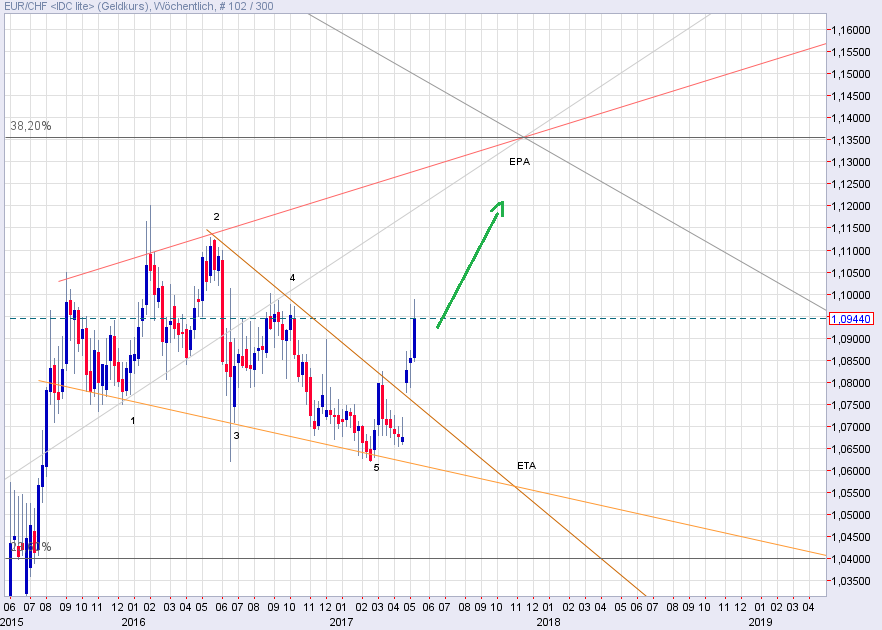
Task: Click the 1,09000 price axis label
Action: [850, 339]
